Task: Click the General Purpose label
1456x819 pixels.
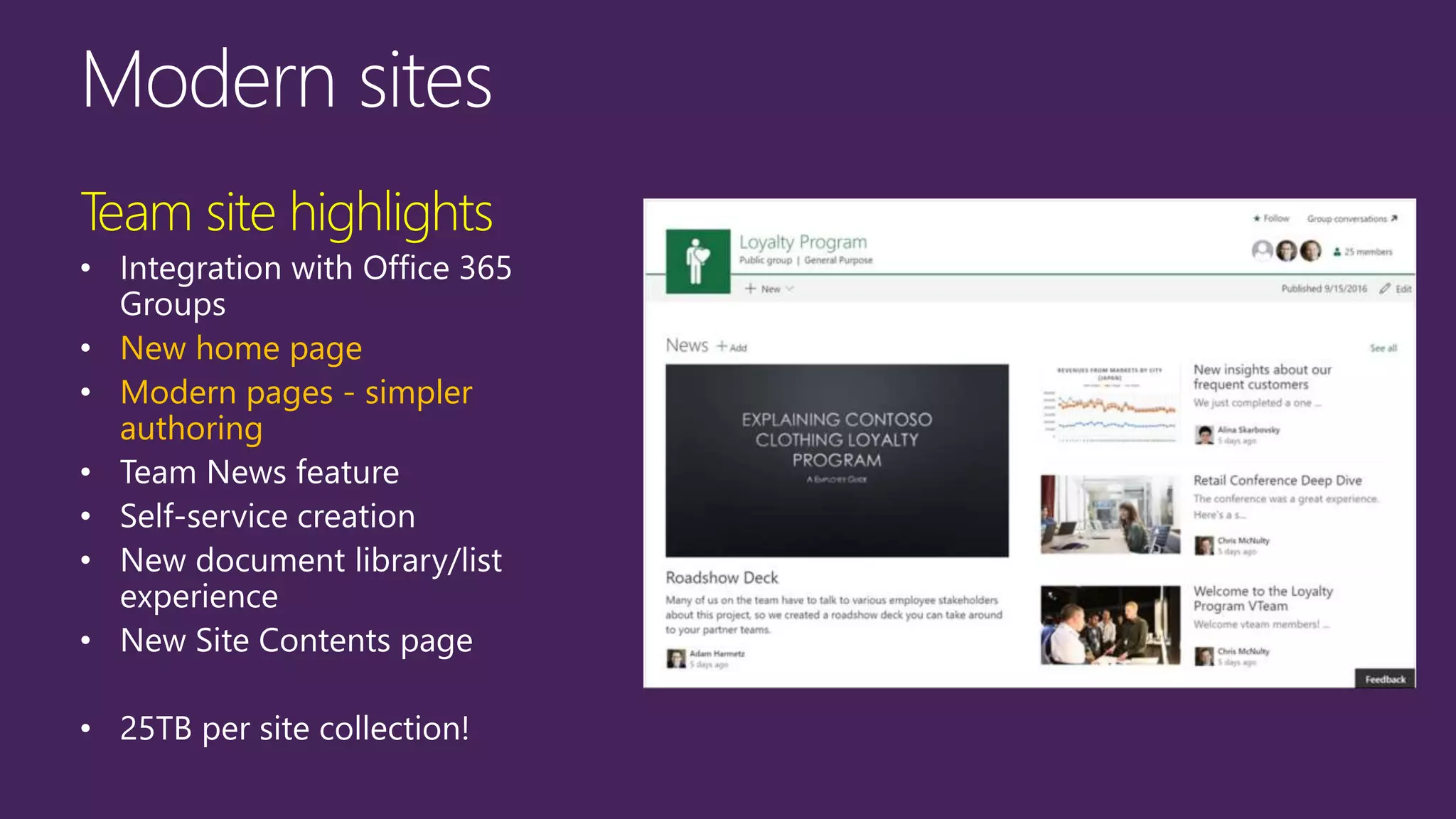Action: pyautogui.click(x=838, y=260)
